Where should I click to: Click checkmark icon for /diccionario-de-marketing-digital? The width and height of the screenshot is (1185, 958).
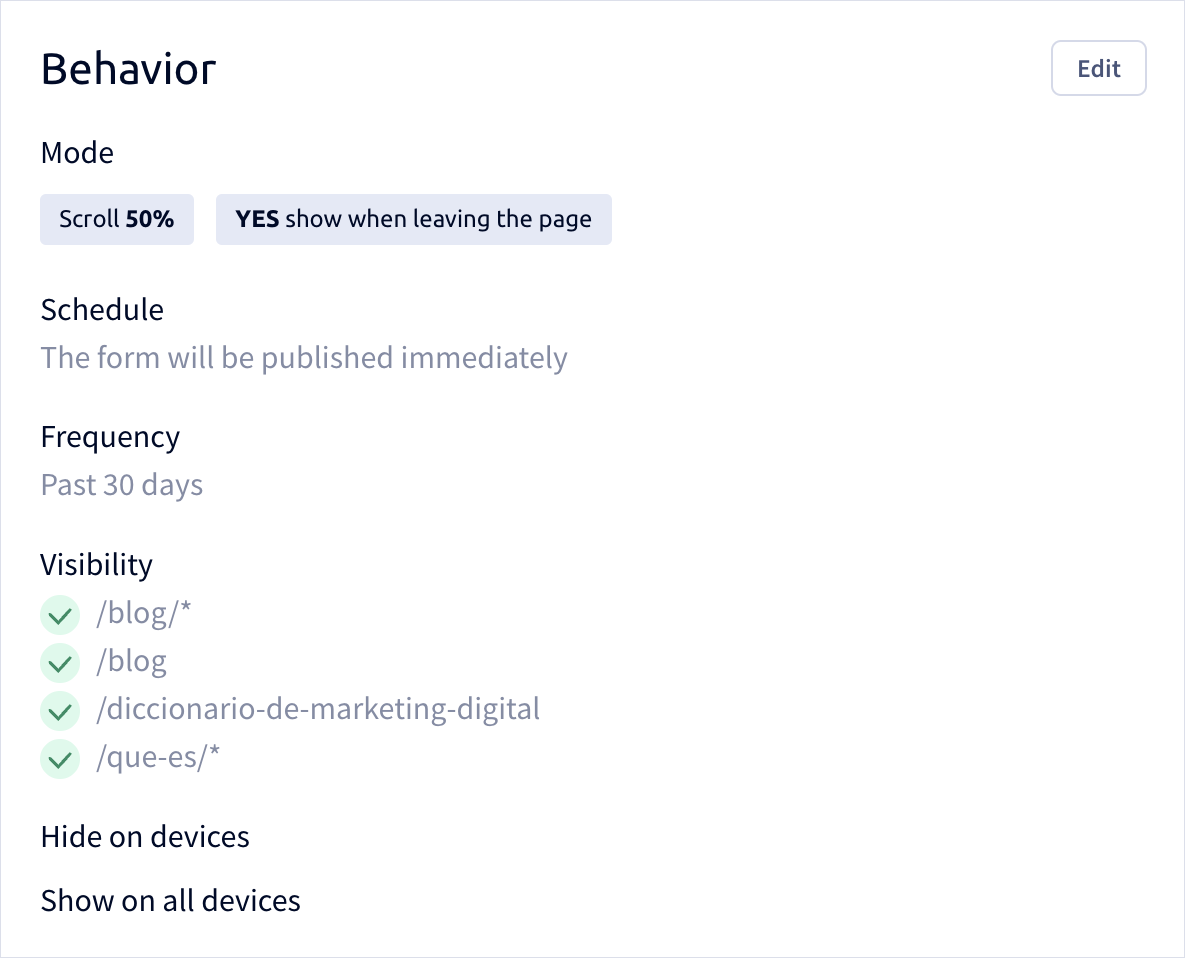pyautogui.click(x=60, y=711)
